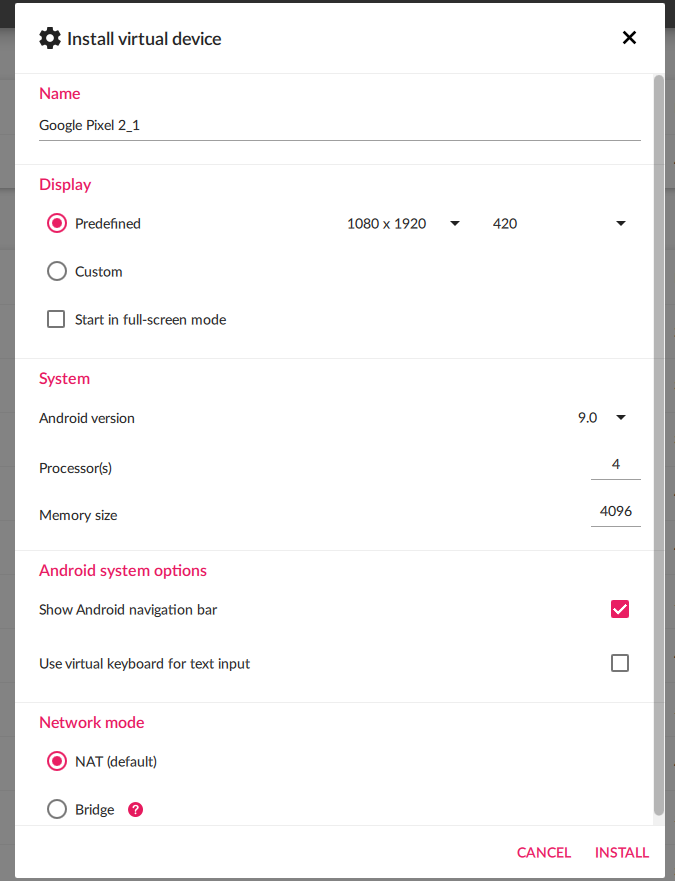Click the Memory size field
Screen dimensions: 675x881
tap(615, 512)
